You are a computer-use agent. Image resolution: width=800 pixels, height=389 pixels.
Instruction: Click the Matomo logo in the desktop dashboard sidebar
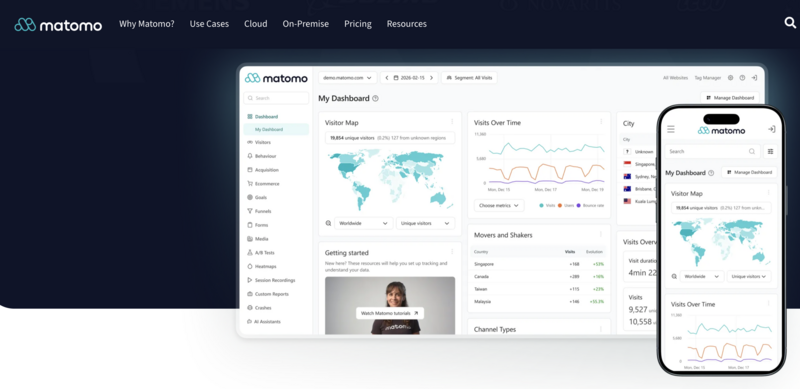276,78
